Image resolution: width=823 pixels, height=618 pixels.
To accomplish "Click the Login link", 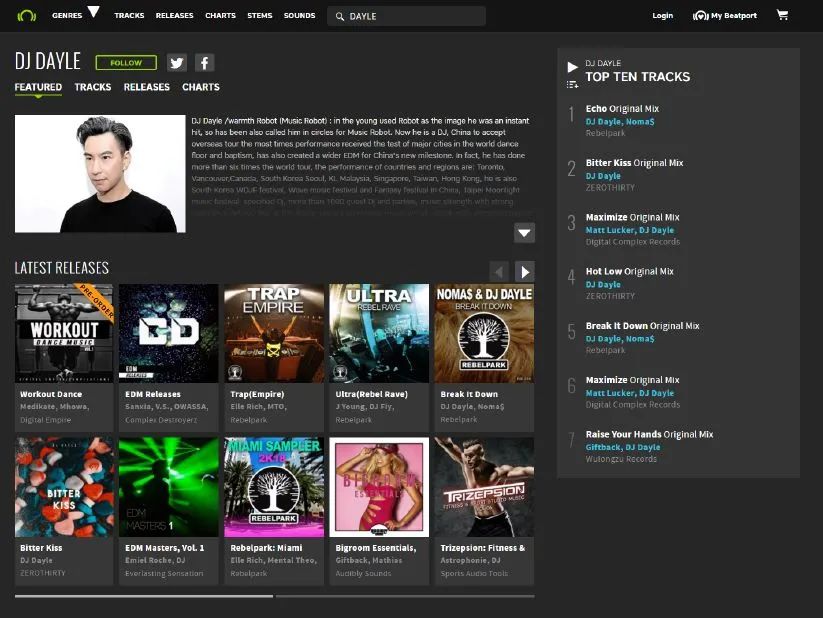I will (662, 16).
